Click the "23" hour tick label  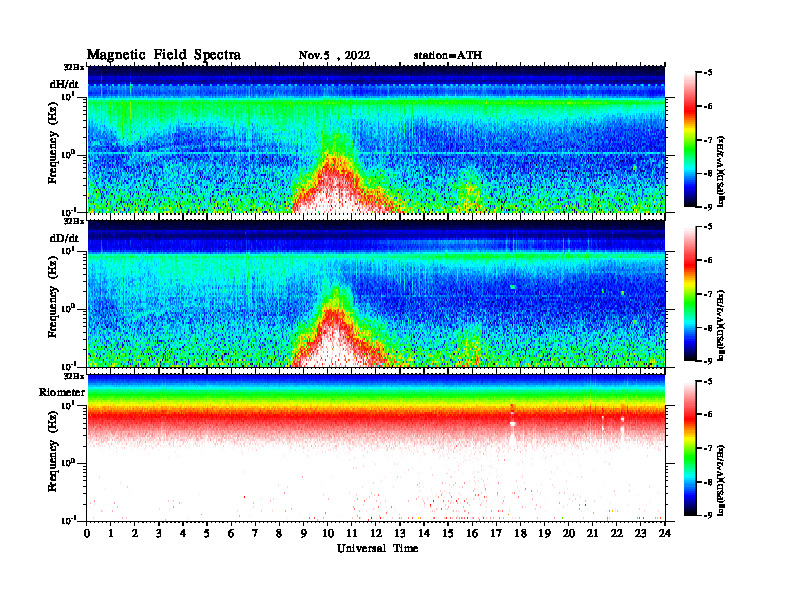[640, 533]
